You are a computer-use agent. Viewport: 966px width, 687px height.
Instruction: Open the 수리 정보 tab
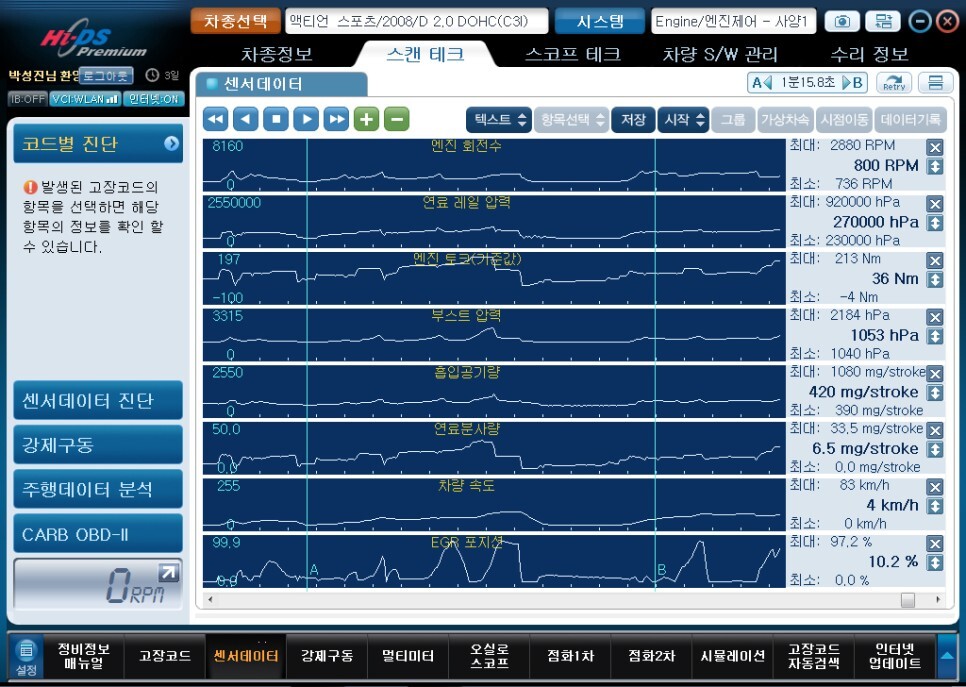869,54
